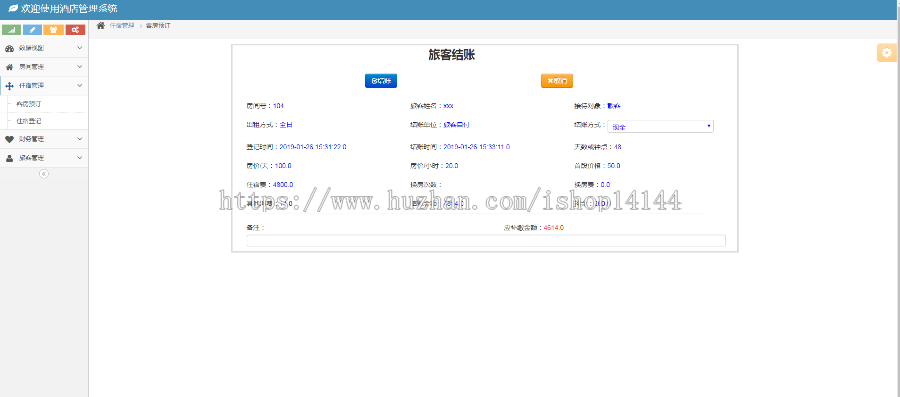Click the leaf logo in header

[x=13, y=9]
